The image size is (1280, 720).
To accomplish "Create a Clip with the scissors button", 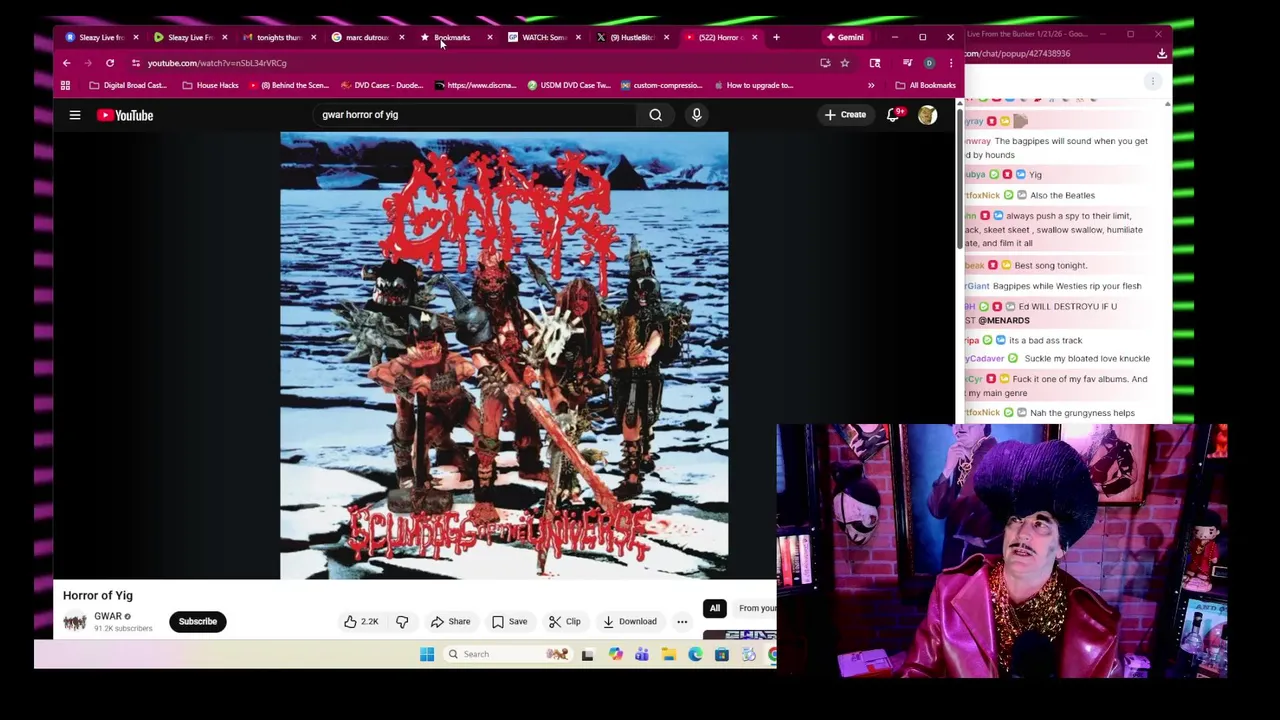I will click(564, 622).
